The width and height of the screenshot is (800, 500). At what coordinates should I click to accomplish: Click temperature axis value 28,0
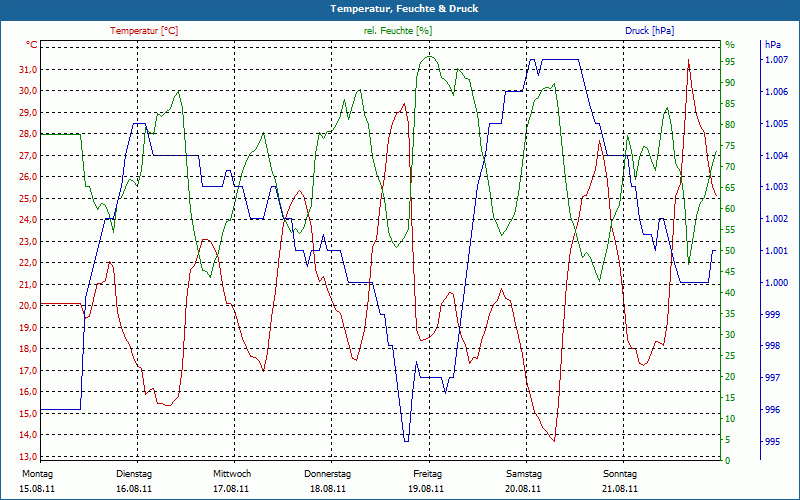pos(28,134)
